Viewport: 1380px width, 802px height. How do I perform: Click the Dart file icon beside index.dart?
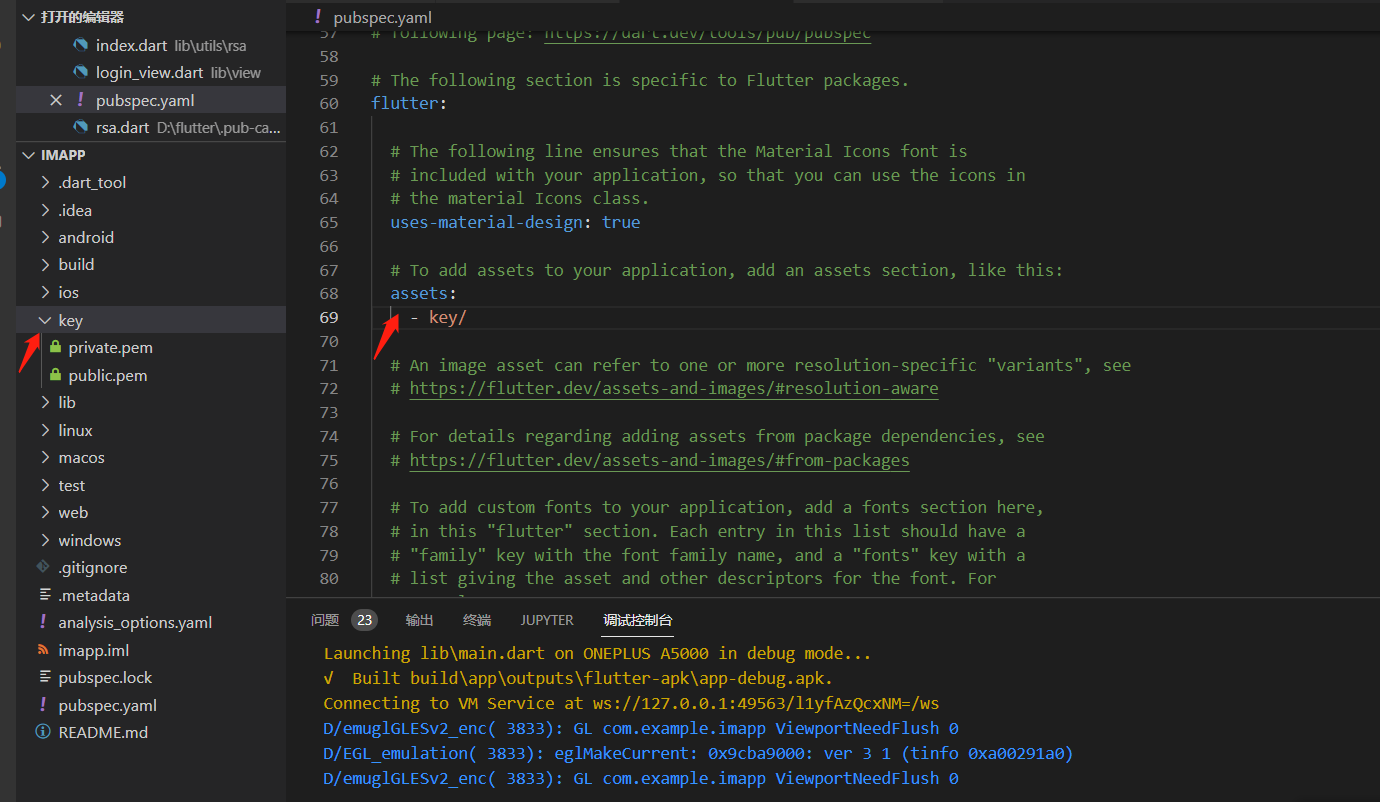tap(81, 45)
